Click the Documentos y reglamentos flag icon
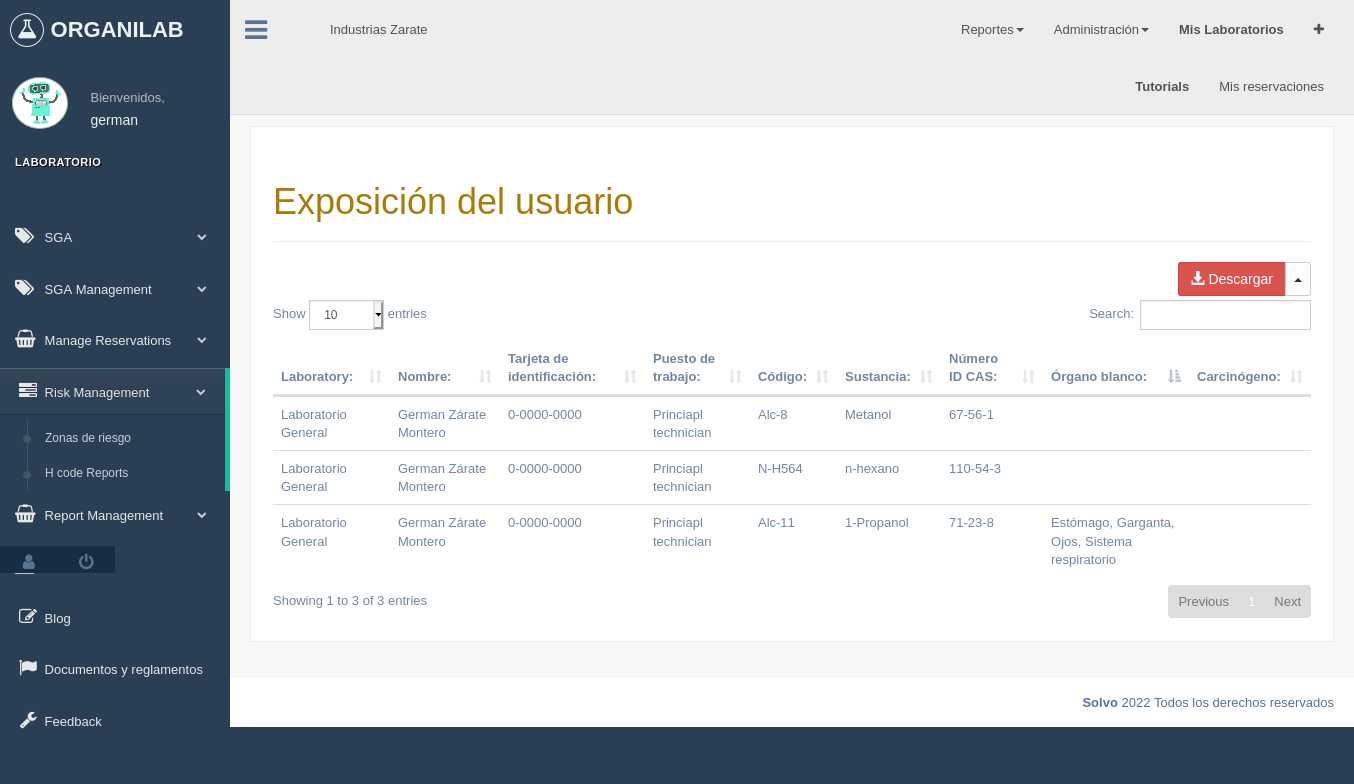The height and width of the screenshot is (784, 1354). (x=27, y=667)
